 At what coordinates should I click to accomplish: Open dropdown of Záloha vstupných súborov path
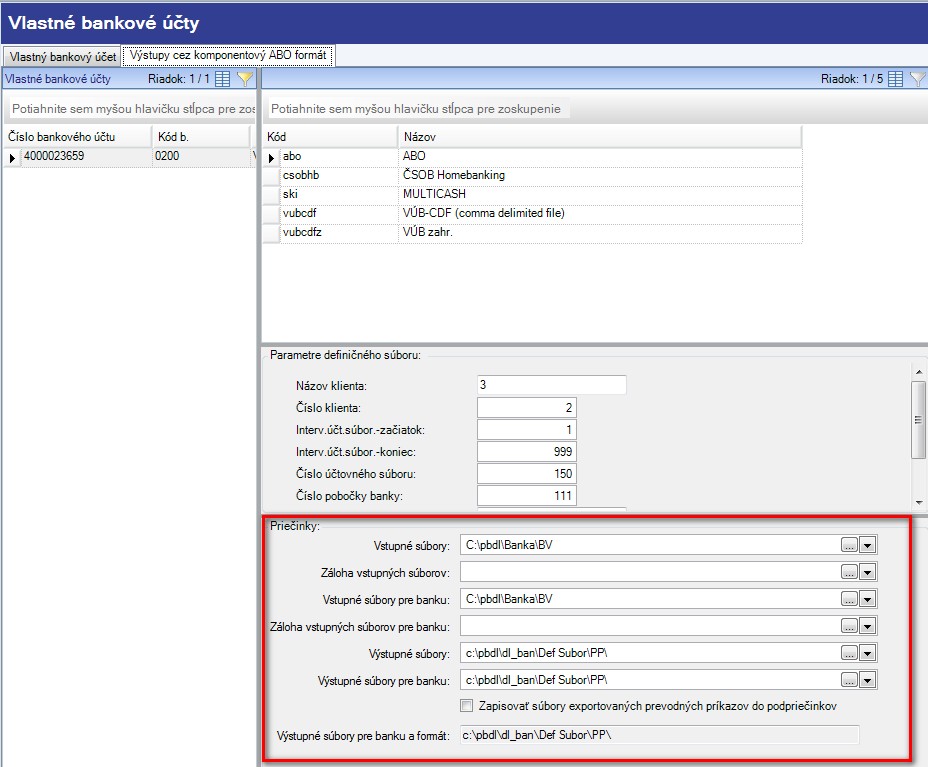pos(868,572)
